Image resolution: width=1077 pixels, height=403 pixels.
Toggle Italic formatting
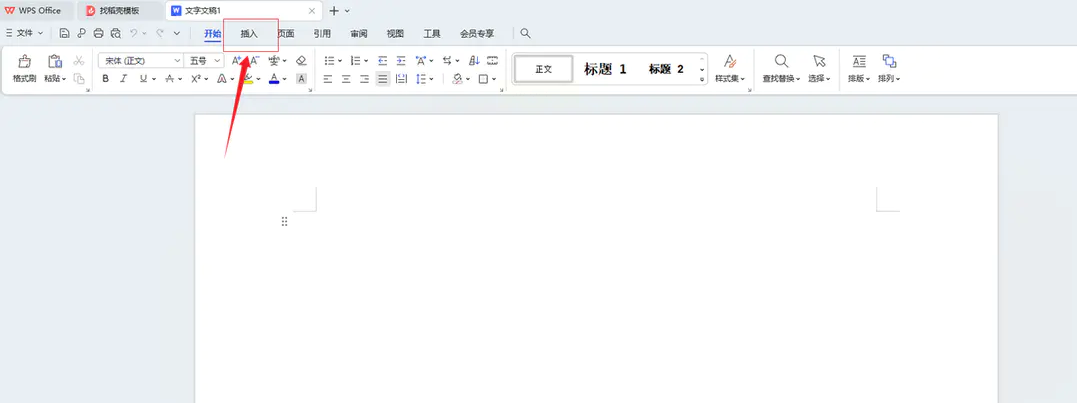tap(124, 79)
